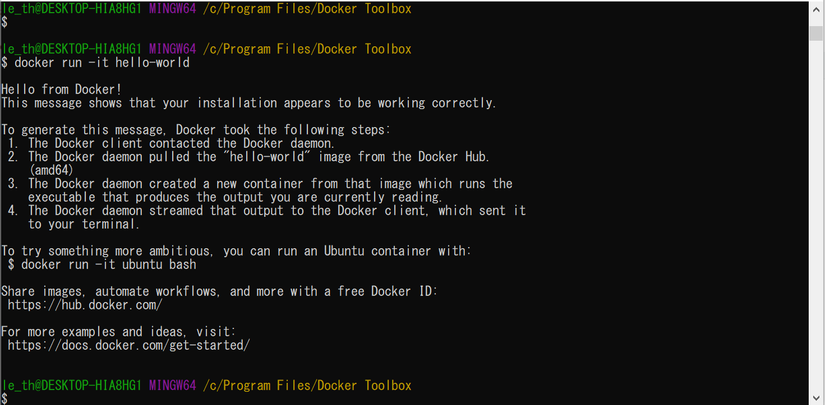
Task: Click the 'installation appears to be working correctly' line
Action: 248,102
